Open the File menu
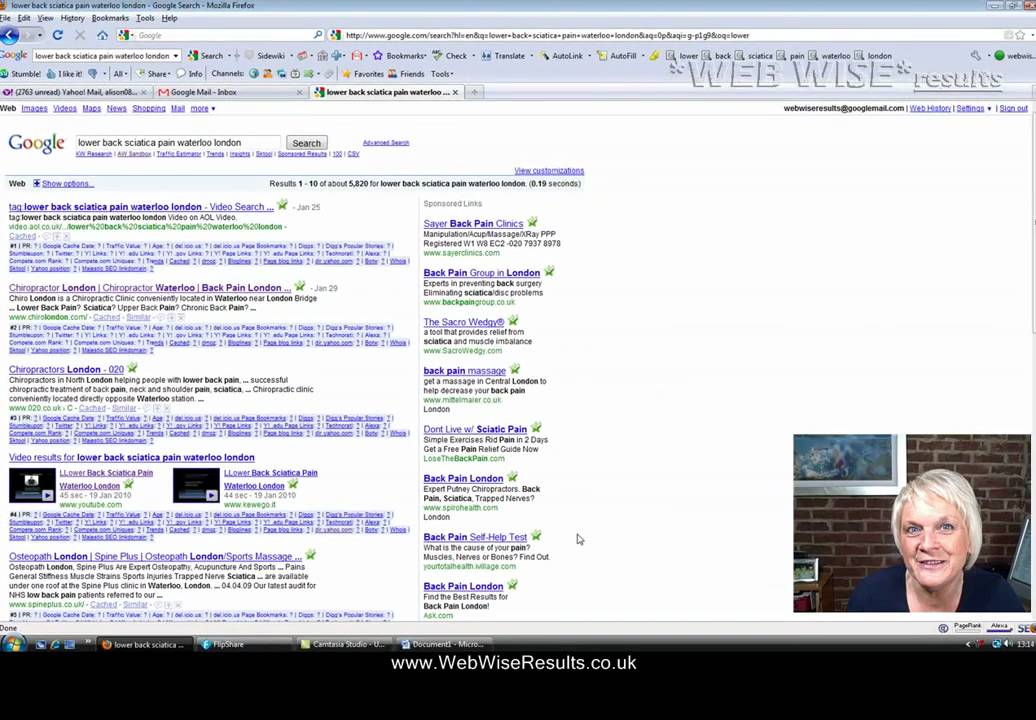 (x=5, y=18)
